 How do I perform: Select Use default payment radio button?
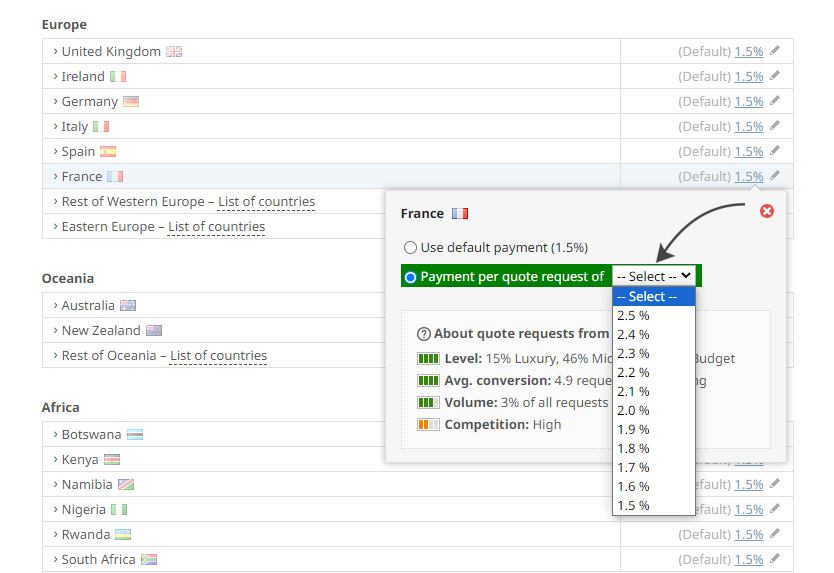pyautogui.click(x=410, y=247)
